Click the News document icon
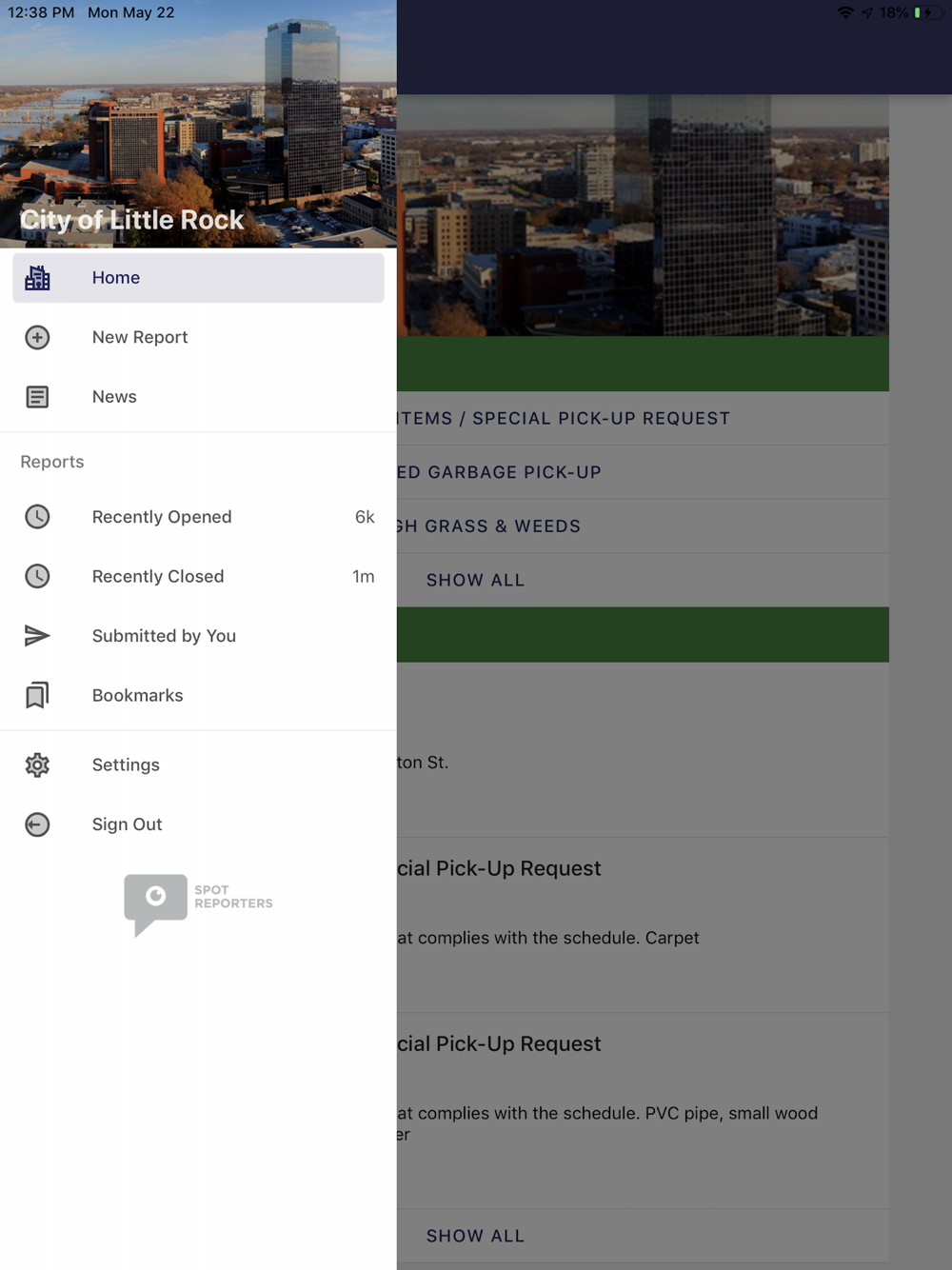This screenshot has width=952, height=1270. [37, 397]
